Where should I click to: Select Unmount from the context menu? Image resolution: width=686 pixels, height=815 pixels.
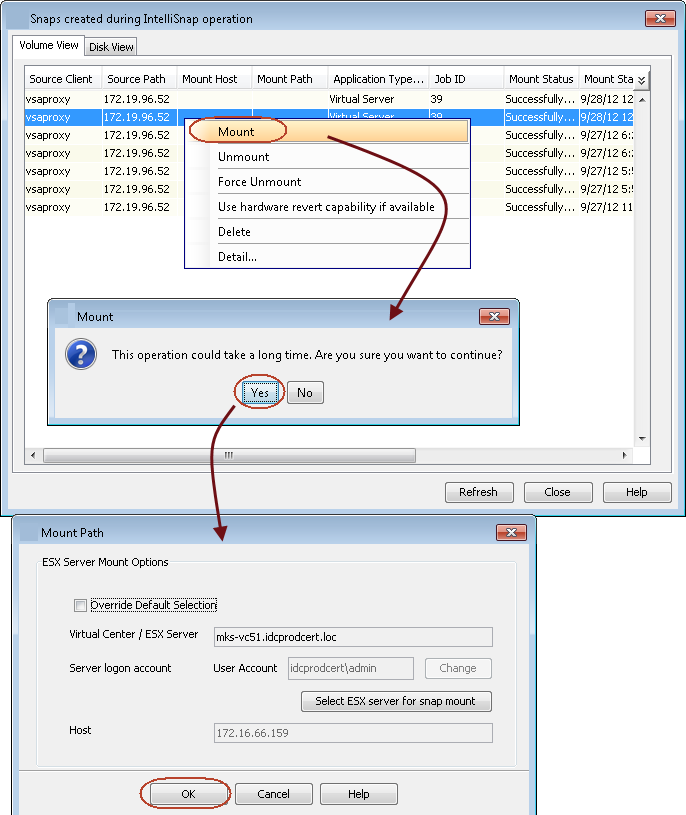click(244, 157)
